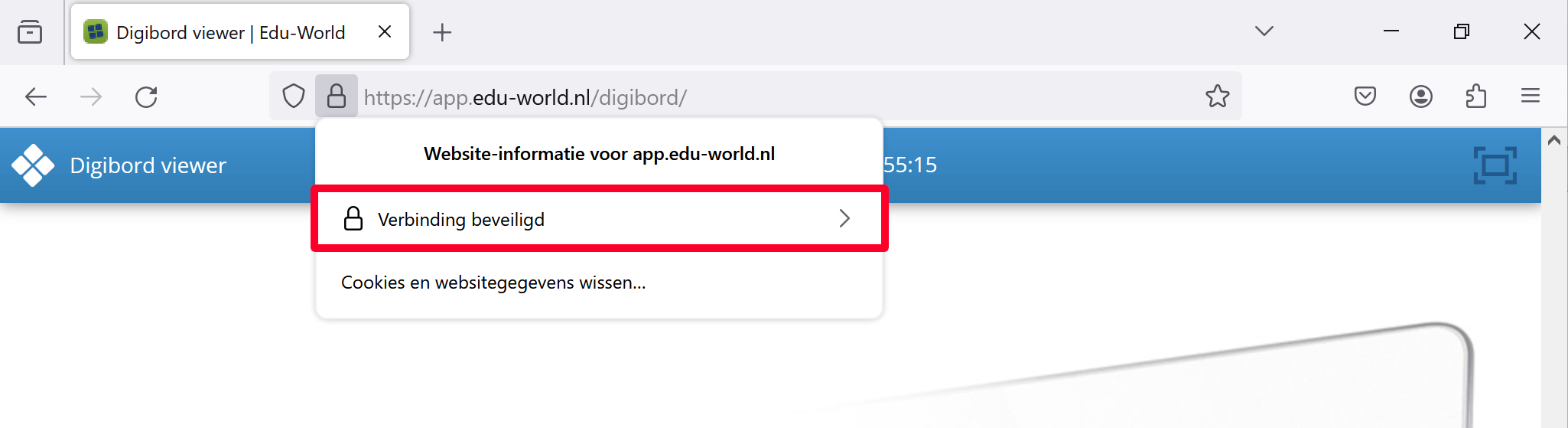Open the extensions puzzle piece icon

click(1475, 96)
